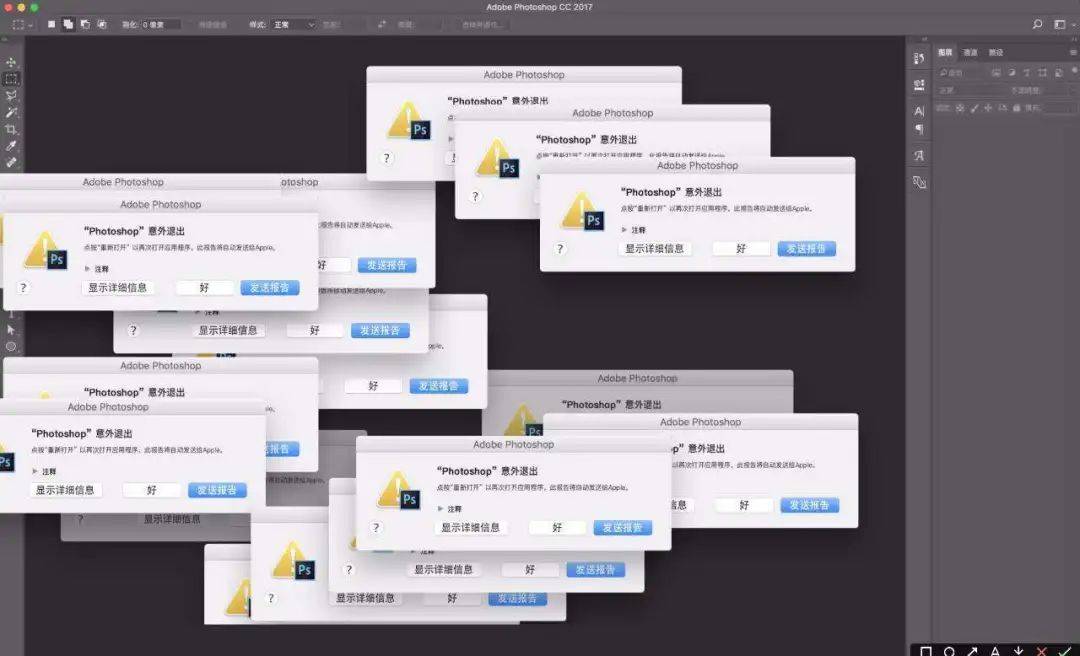Open the Properties panel icon below History
Viewport: 1080px width, 656px height.
coord(919,85)
